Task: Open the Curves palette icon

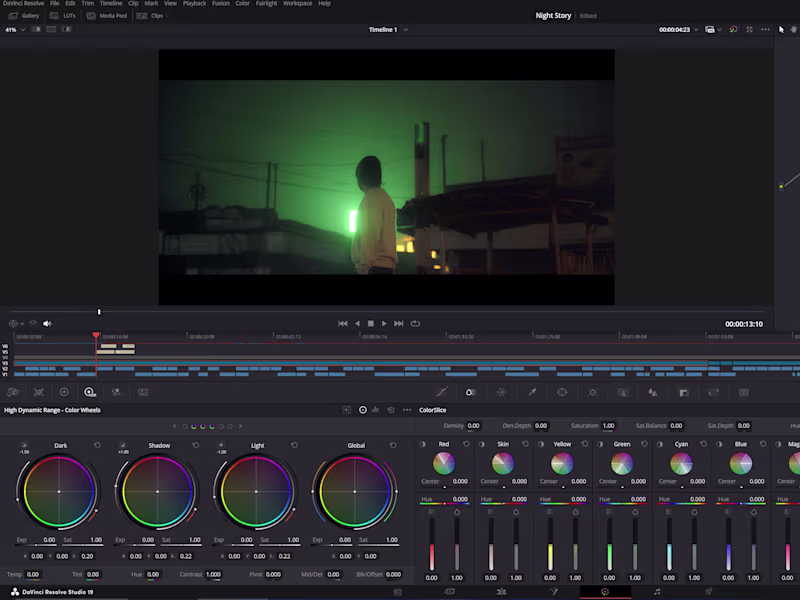Action: tap(441, 393)
